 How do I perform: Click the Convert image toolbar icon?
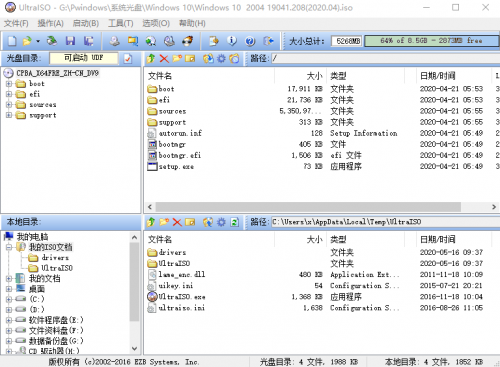point(151,41)
